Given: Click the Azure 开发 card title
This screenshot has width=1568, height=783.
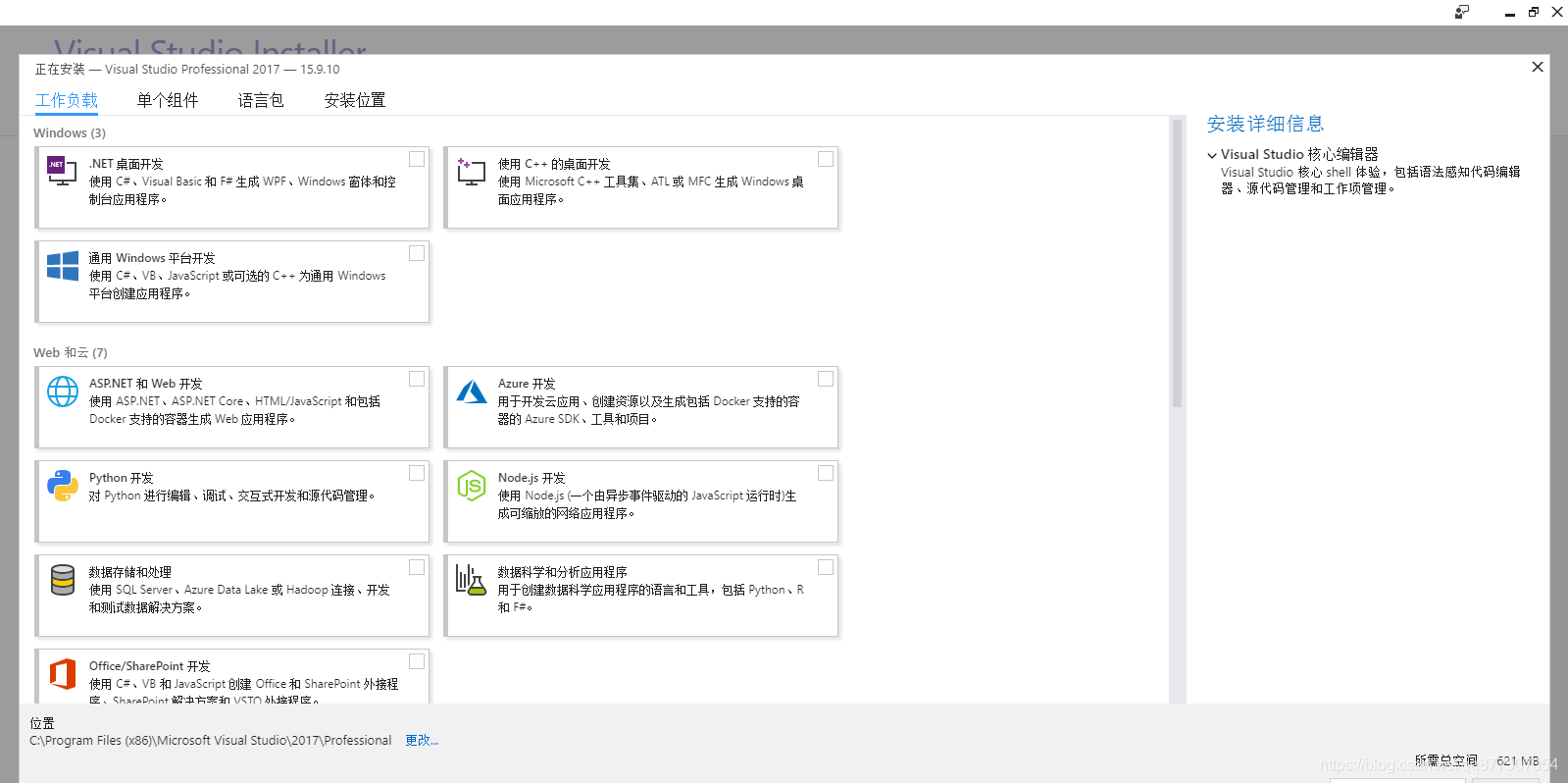Looking at the screenshot, I should (527, 384).
